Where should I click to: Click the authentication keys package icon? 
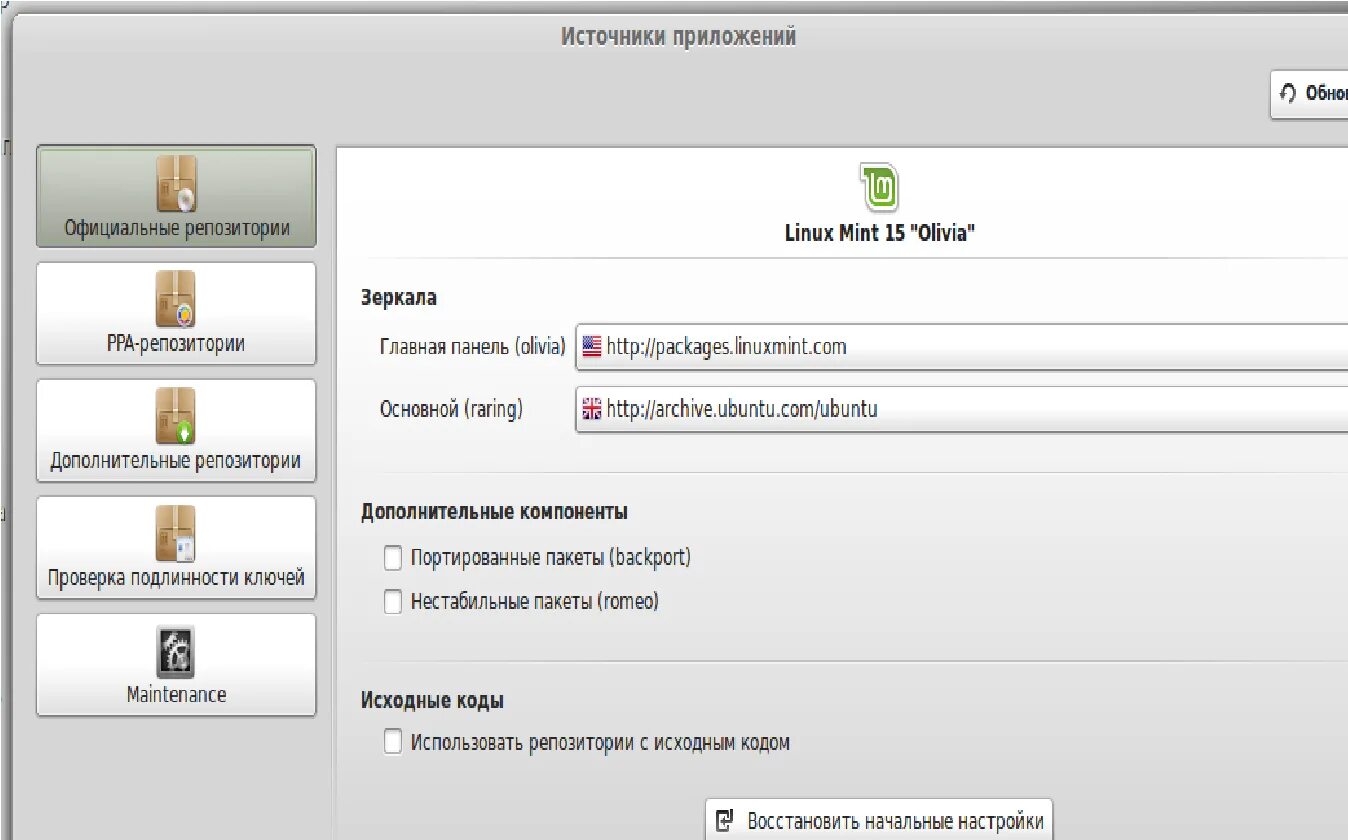tap(176, 534)
